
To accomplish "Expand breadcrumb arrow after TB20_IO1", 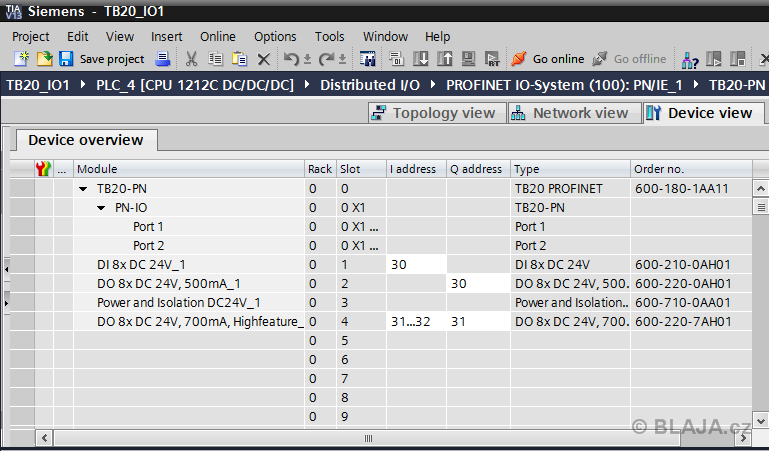I will coord(83,85).
